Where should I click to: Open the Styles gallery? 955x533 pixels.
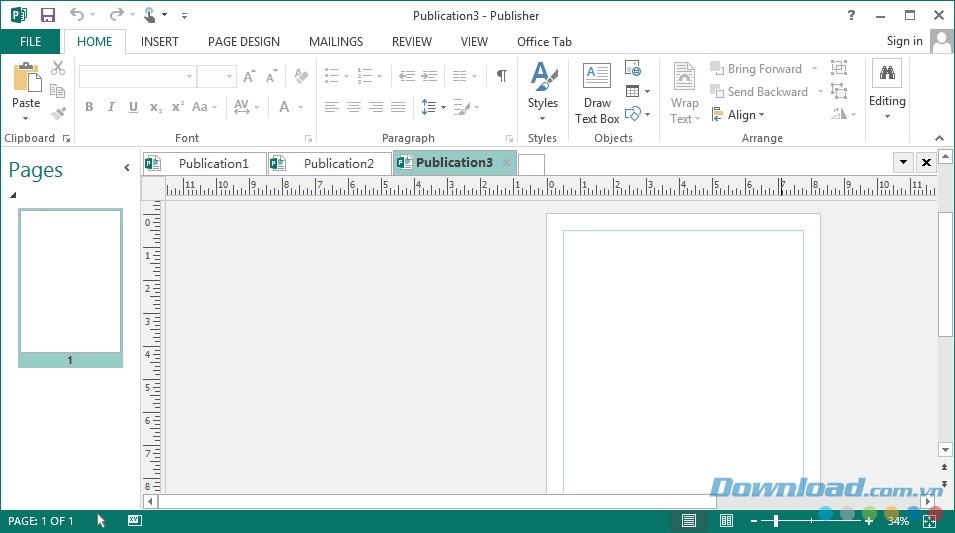click(543, 92)
